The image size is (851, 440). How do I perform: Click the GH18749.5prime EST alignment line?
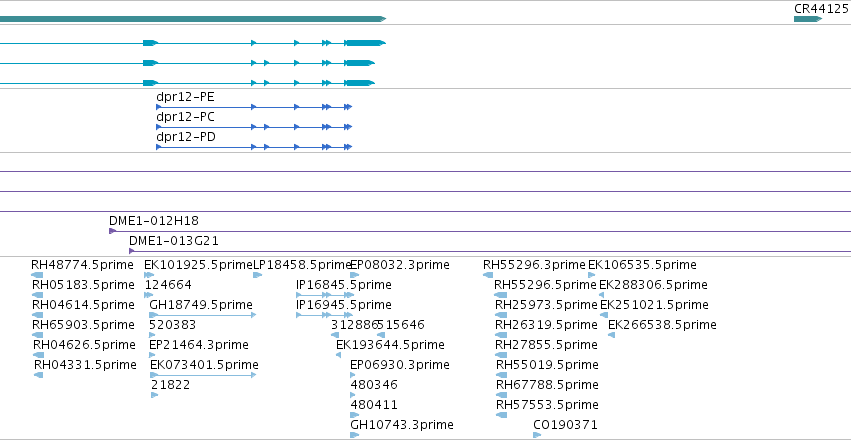coord(202,315)
